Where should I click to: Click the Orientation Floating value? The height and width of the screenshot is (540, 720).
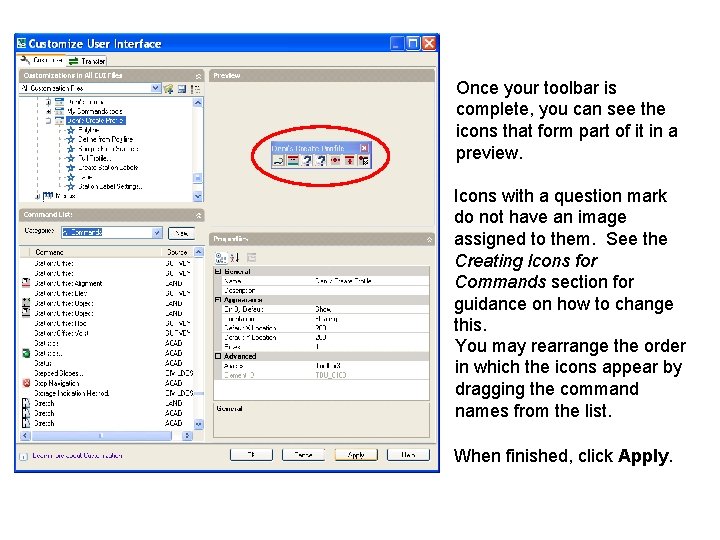click(x=371, y=318)
